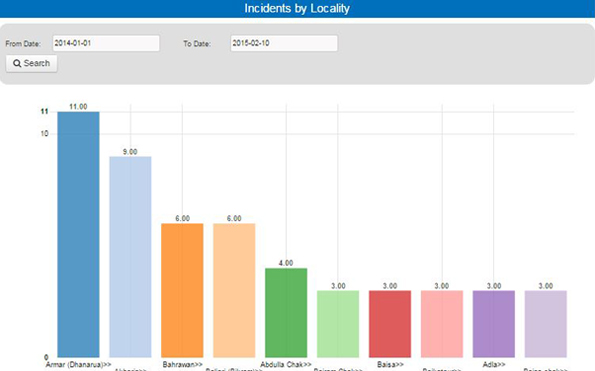Click the 'To Date:' label

tap(197, 44)
